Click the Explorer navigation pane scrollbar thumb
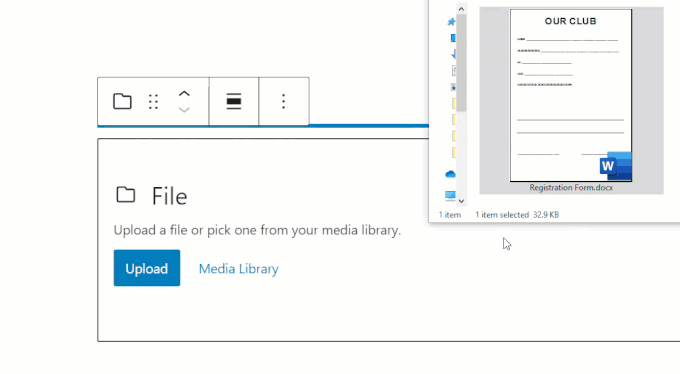Screen dimensions: 680x374 point(461,63)
